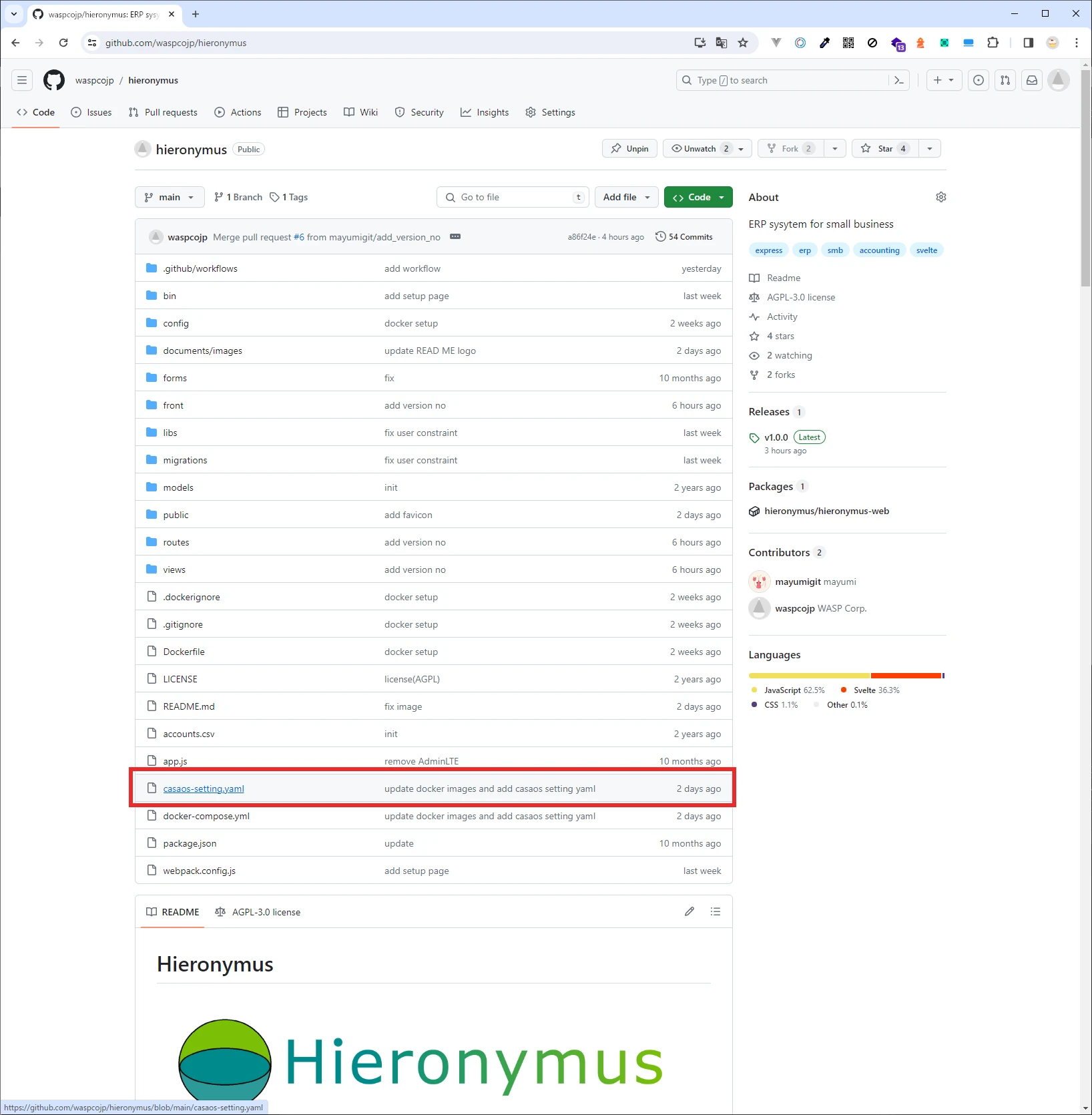The width and height of the screenshot is (1092, 1115).
Task: Open the Unwatch notifications dropdown
Action: [x=708, y=148]
